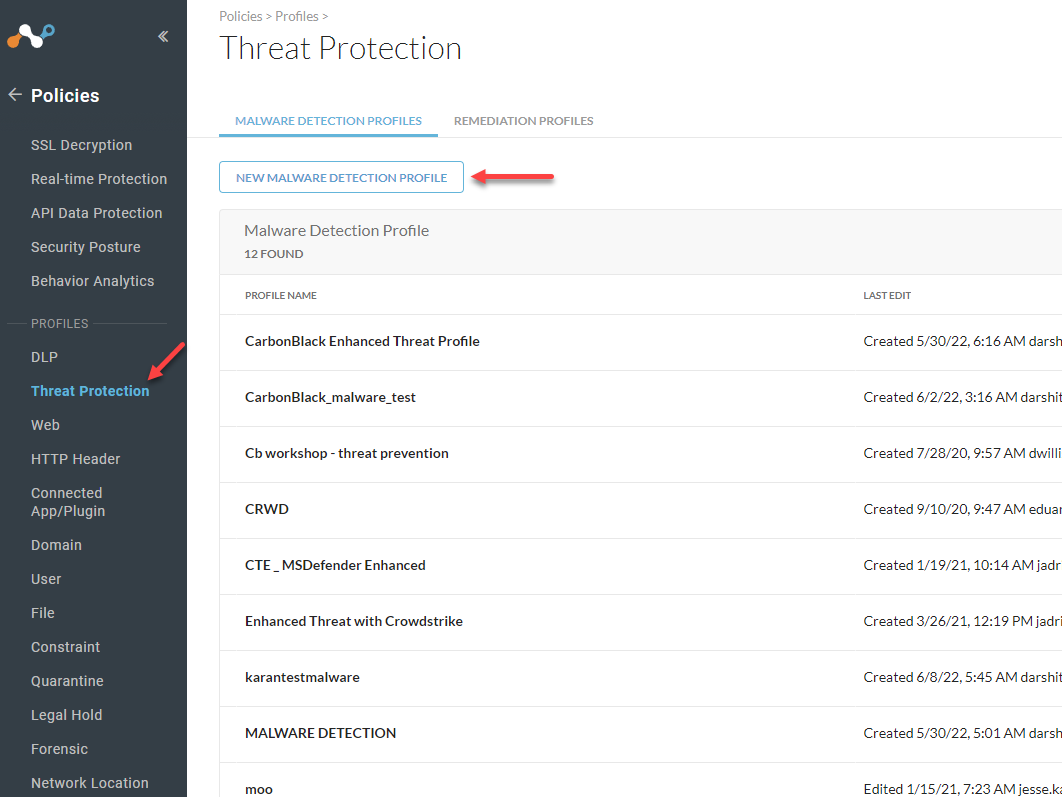The image size is (1062, 797).
Task: Open the moo profile entry
Action: [258, 789]
